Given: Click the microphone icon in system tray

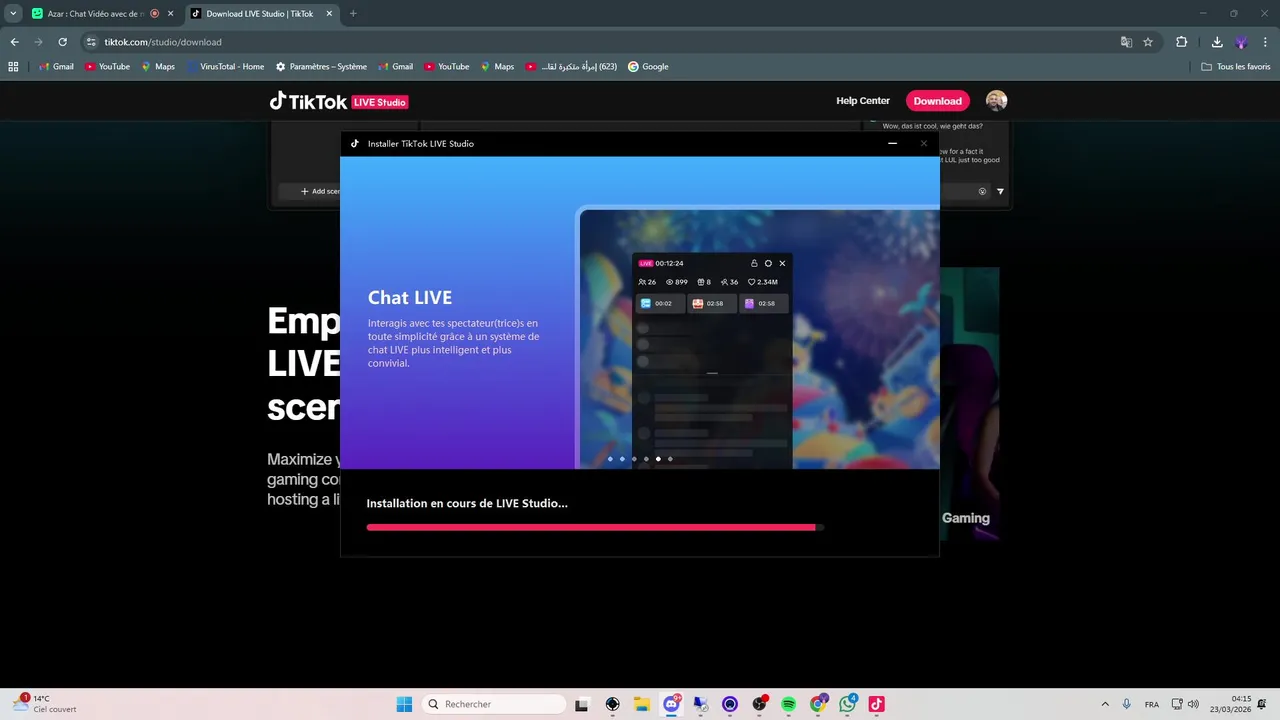Looking at the screenshot, I should [x=1127, y=704].
